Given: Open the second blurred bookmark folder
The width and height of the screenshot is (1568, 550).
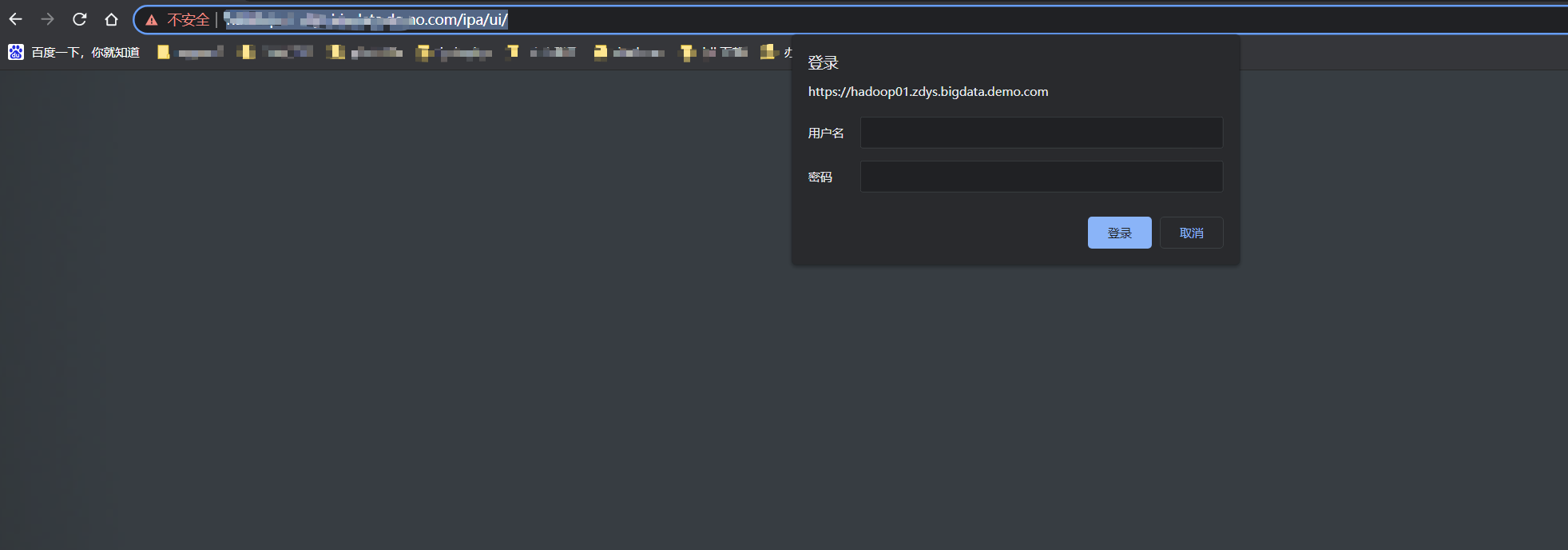Looking at the screenshot, I should (276, 52).
